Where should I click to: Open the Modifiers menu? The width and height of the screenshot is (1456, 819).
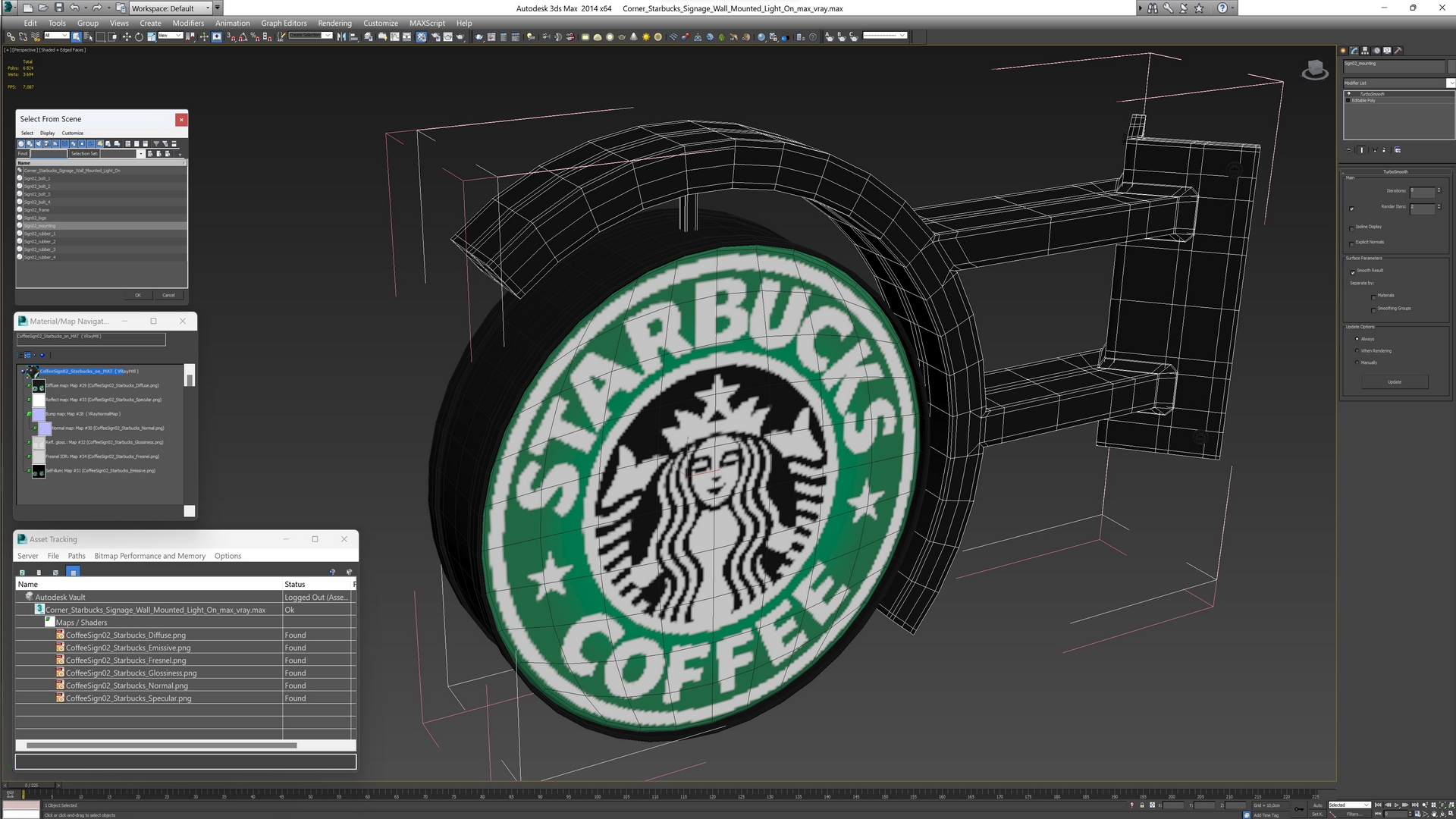coord(188,23)
